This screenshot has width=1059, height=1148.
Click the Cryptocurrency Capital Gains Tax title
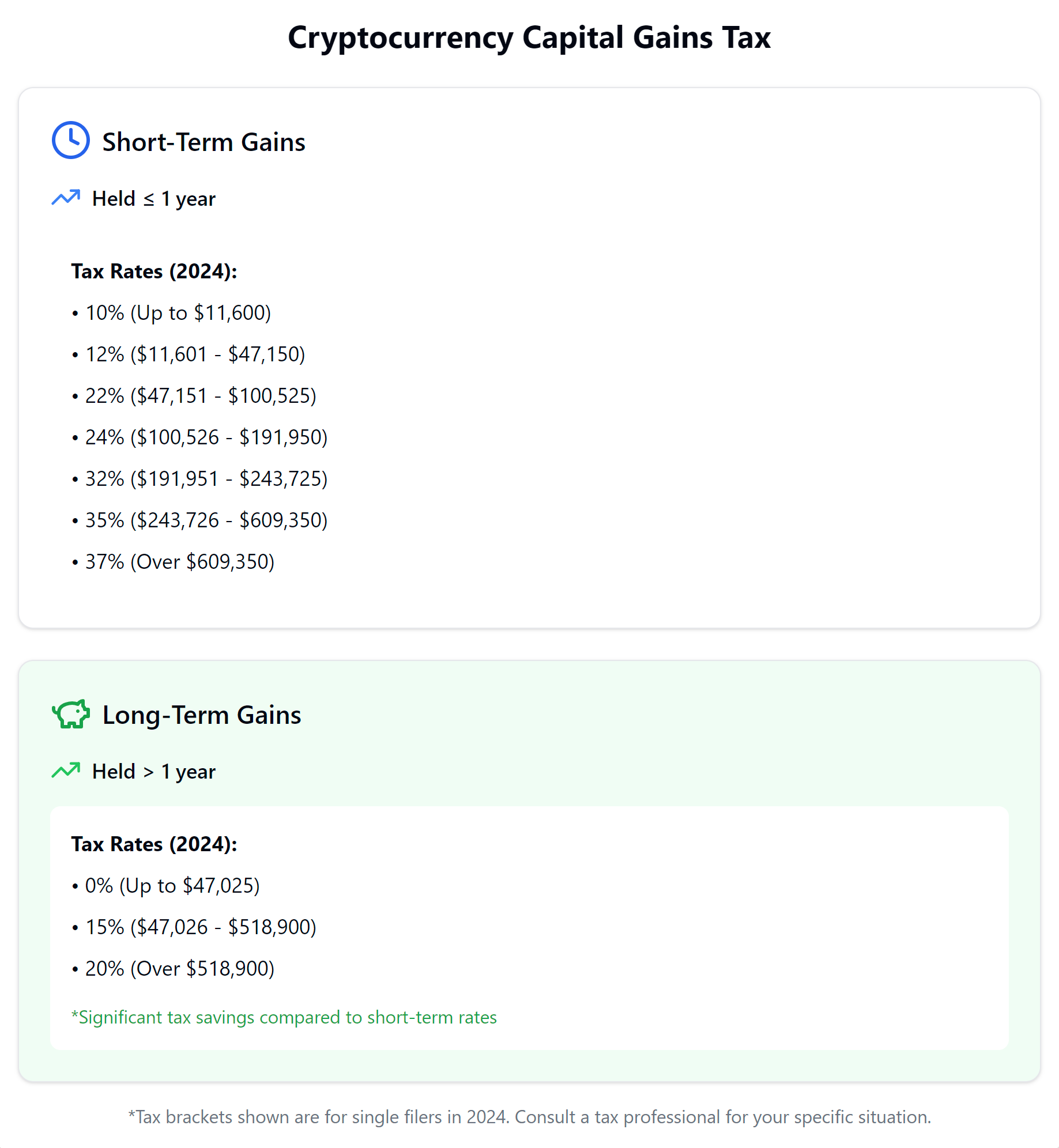(529, 38)
